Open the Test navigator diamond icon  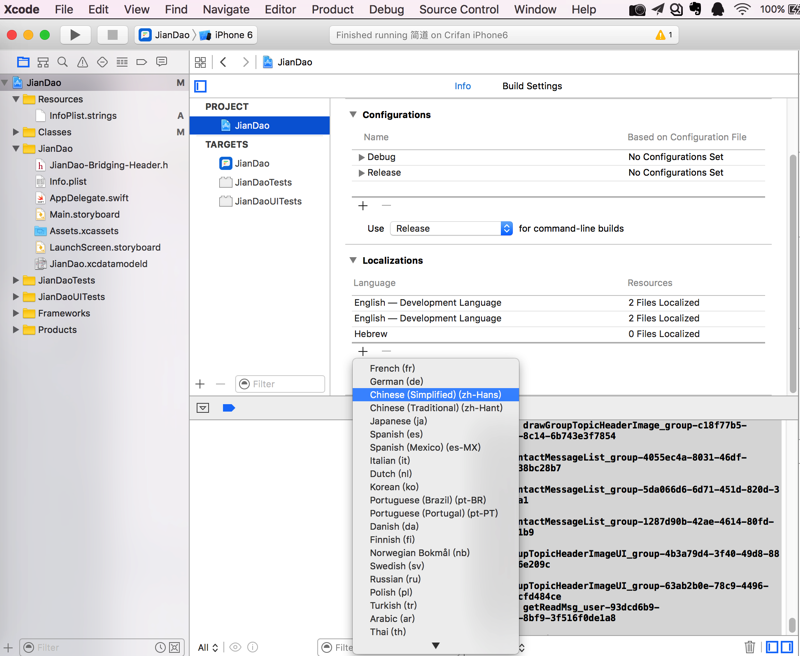(102, 62)
